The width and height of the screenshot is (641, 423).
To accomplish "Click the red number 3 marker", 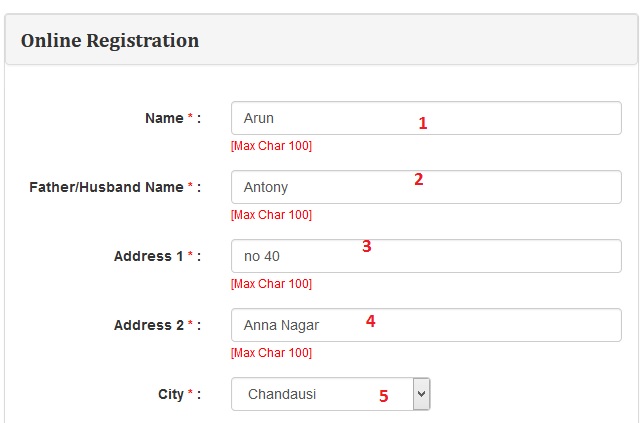I will tap(367, 245).
